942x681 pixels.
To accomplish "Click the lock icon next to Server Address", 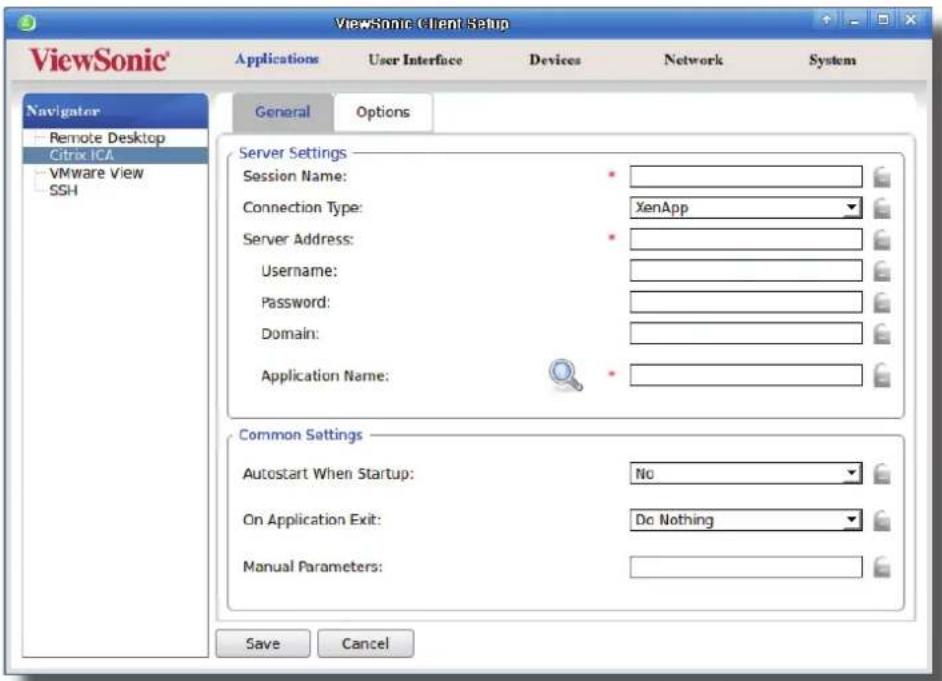I will (x=881, y=240).
